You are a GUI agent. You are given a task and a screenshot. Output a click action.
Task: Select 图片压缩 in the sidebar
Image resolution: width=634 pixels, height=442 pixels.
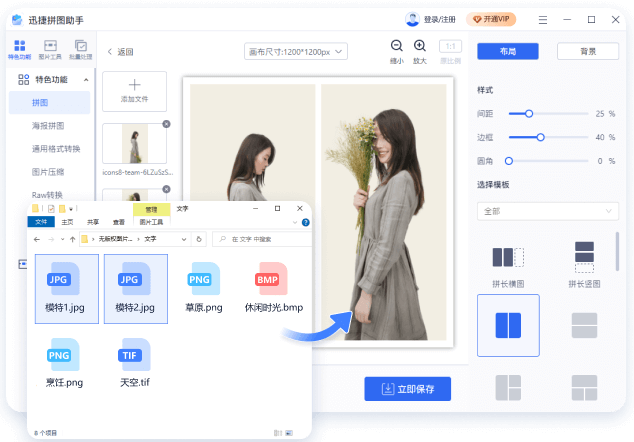coord(49,172)
